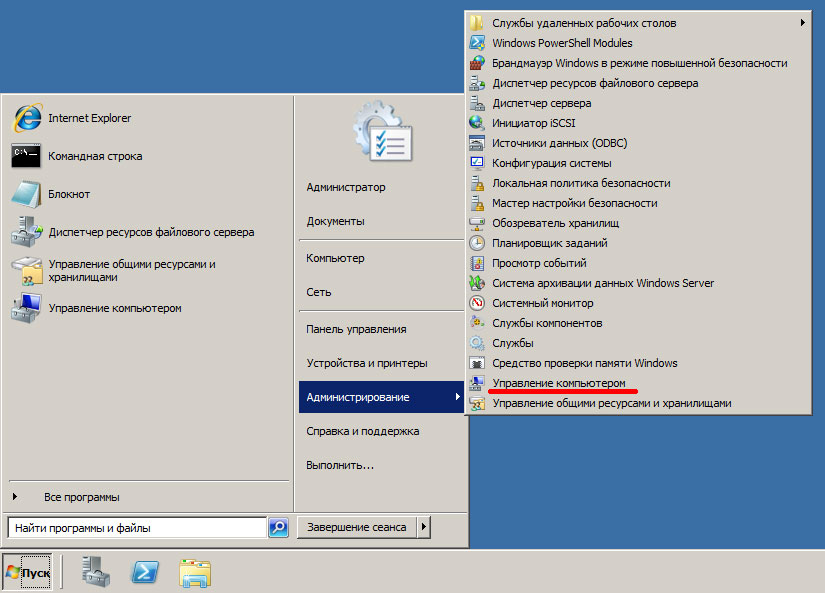This screenshot has height=593, width=825.
Task: Open Администратор user folder
Action: (x=346, y=187)
